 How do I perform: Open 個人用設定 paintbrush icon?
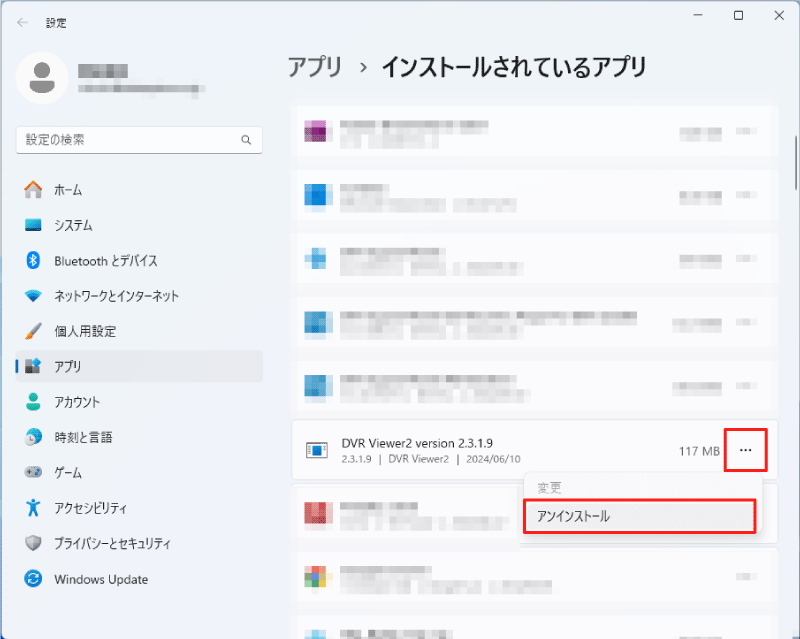pos(34,331)
